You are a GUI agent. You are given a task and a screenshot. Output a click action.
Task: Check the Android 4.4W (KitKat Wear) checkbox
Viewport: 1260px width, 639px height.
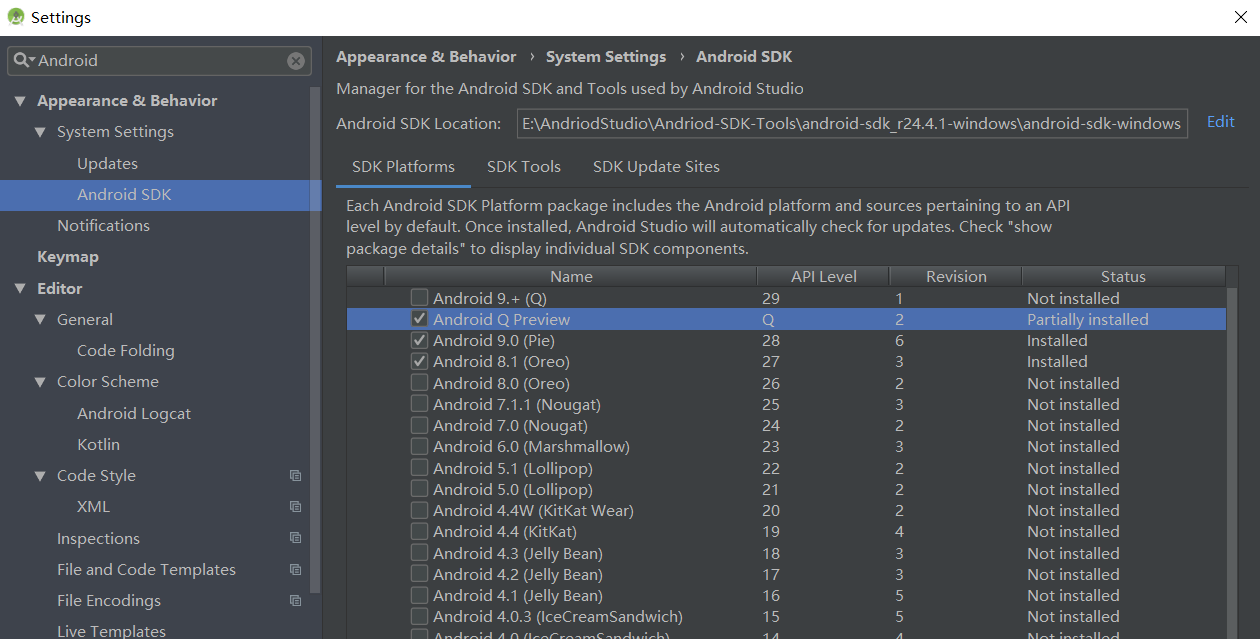(x=420, y=510)
